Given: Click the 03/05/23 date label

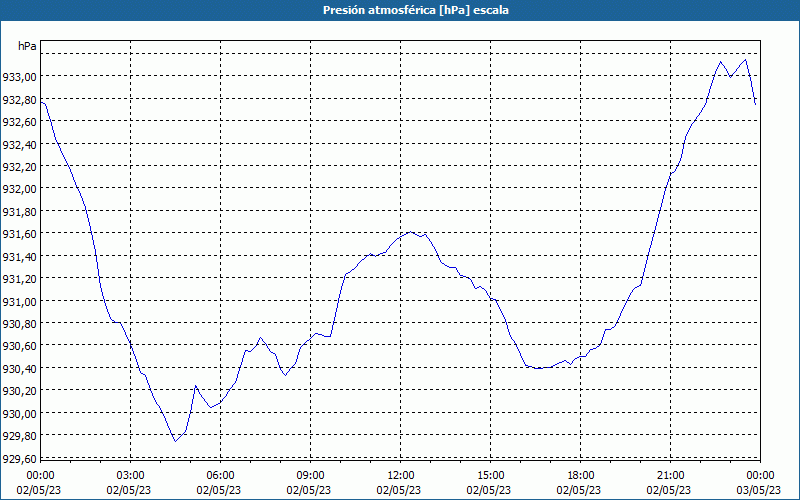Looking at the screenshot, I should click(759, 490).
